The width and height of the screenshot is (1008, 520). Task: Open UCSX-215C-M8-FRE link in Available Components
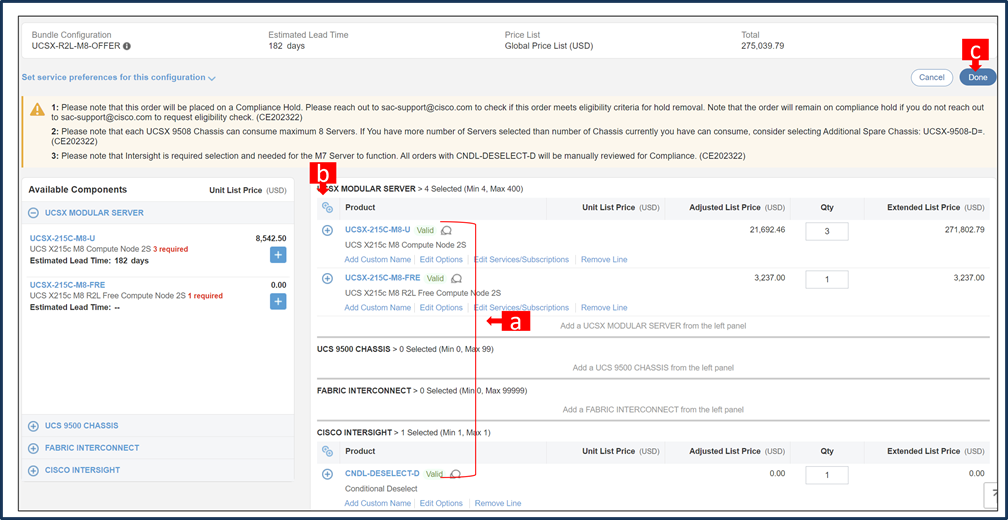tap(68, 285)
